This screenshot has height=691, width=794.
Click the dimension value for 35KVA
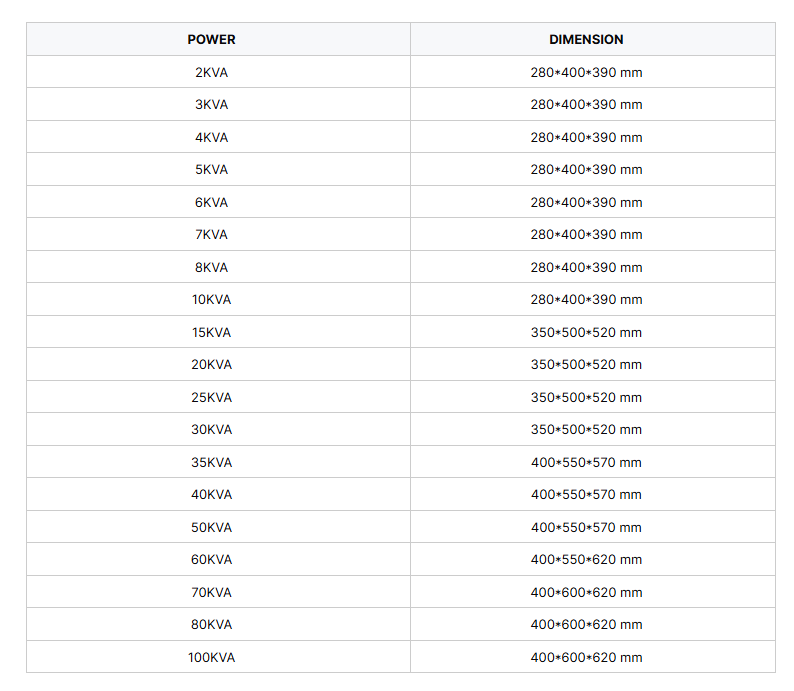[586, 462]
